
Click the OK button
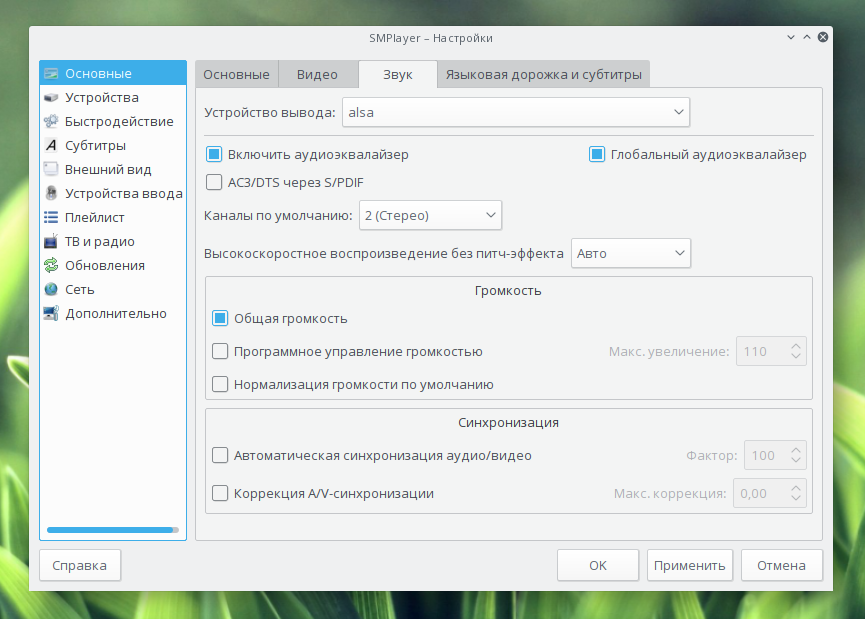598,565
